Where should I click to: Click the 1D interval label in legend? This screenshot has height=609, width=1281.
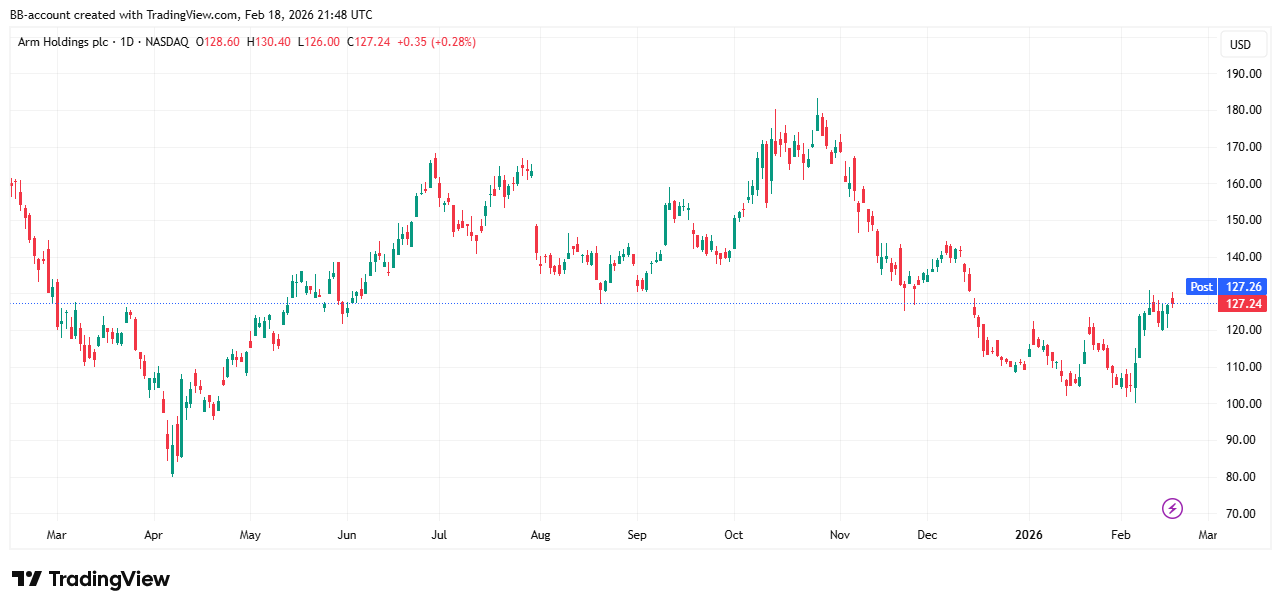[125, 42]
